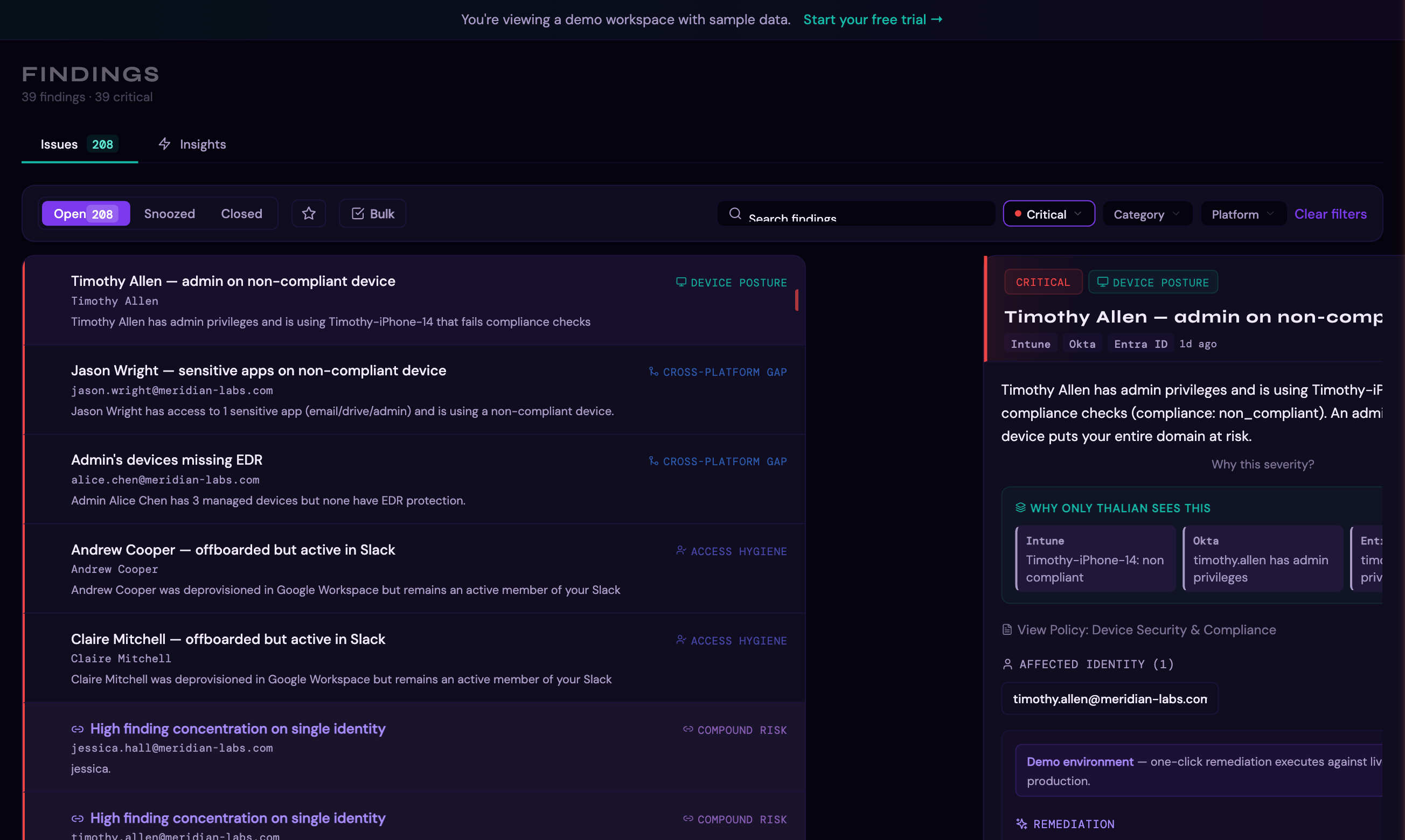Click compound risk icon in jessica.hall row tag
This screenshot has width=1405, height=840.
tap(688, 729)
